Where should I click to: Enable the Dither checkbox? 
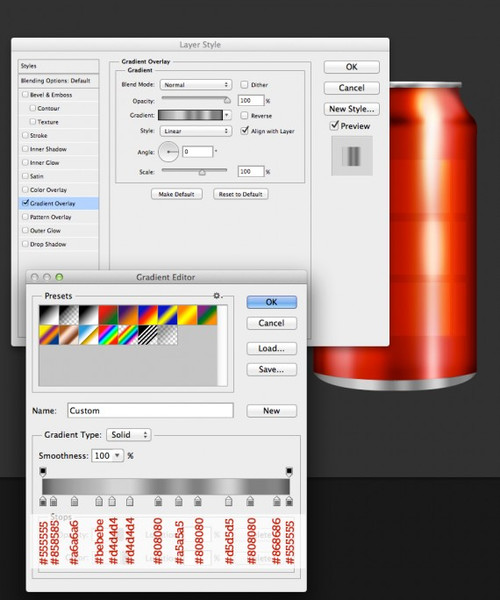tap(244, 85)
